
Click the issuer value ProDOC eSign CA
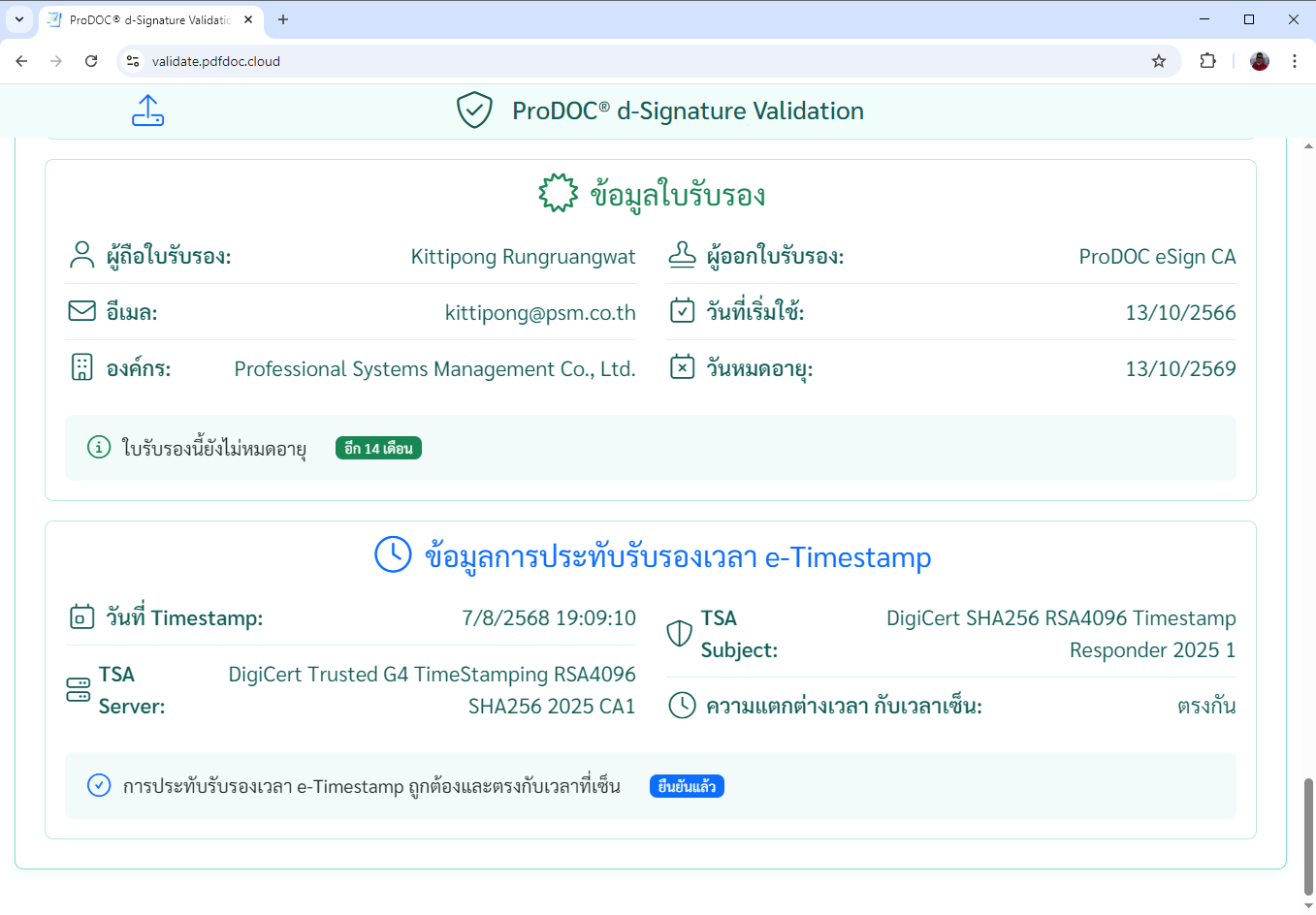[x=1158, y=257]
